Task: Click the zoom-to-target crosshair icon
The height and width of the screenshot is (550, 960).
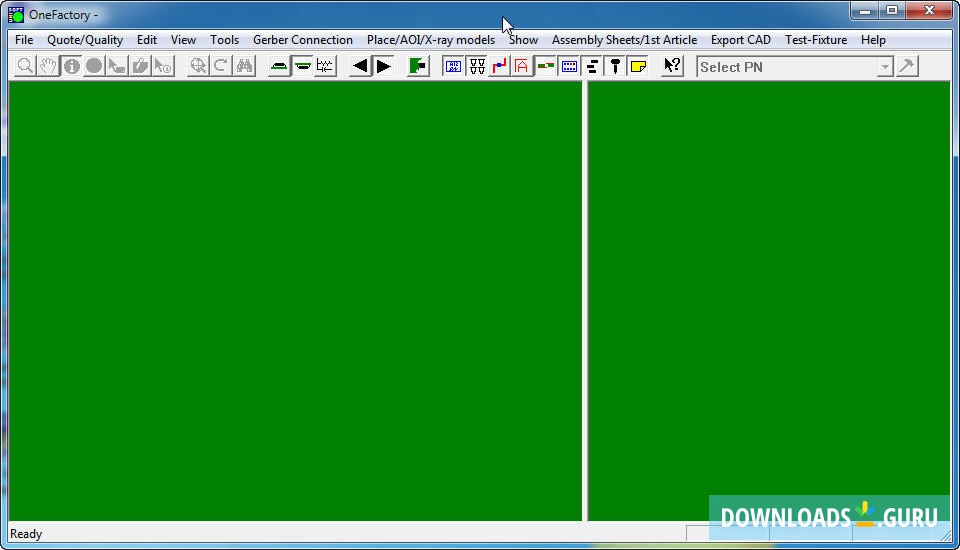Action: tap(198, 66)
